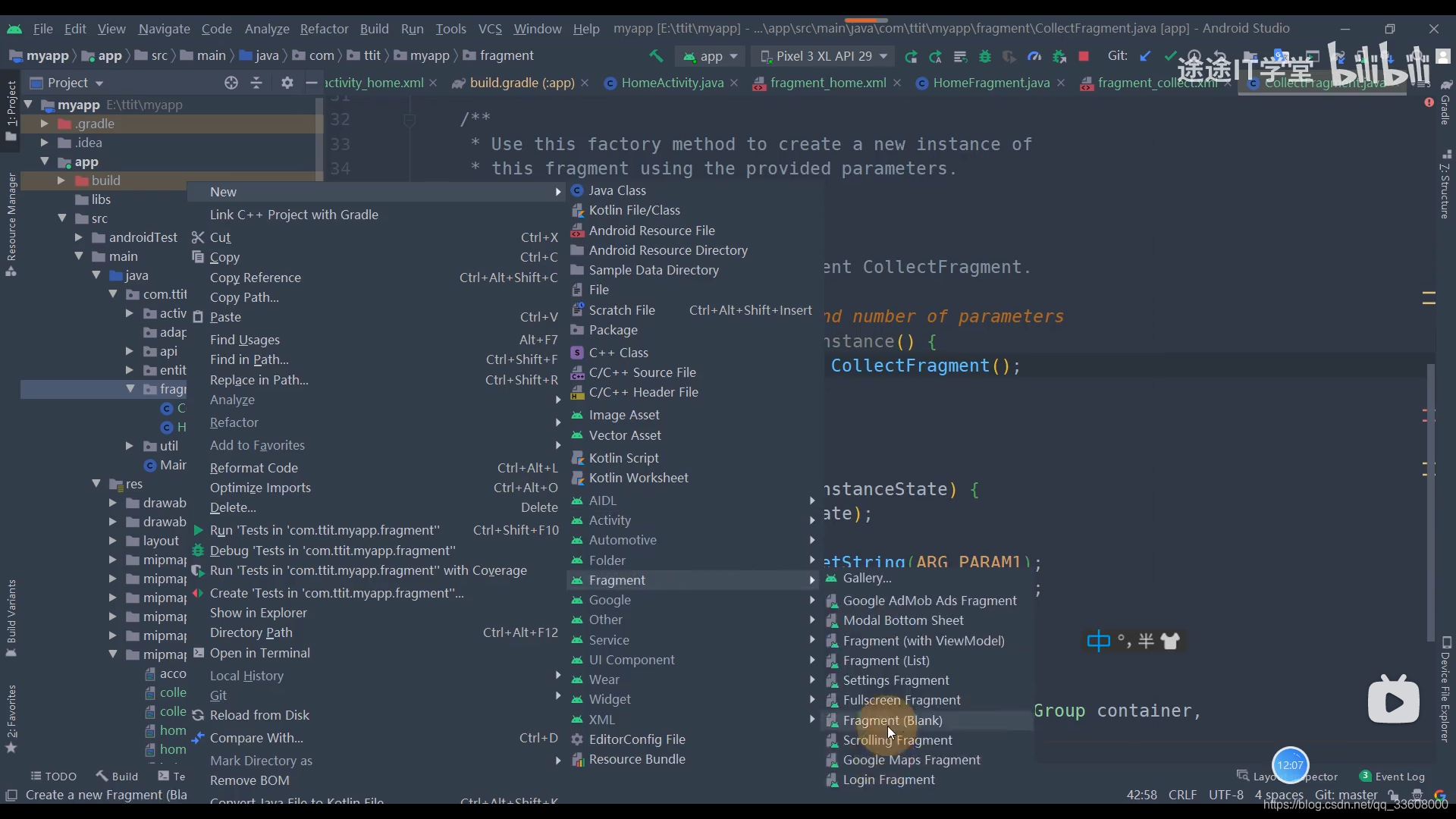Click the Debug app bug icon

coord(985,56)
